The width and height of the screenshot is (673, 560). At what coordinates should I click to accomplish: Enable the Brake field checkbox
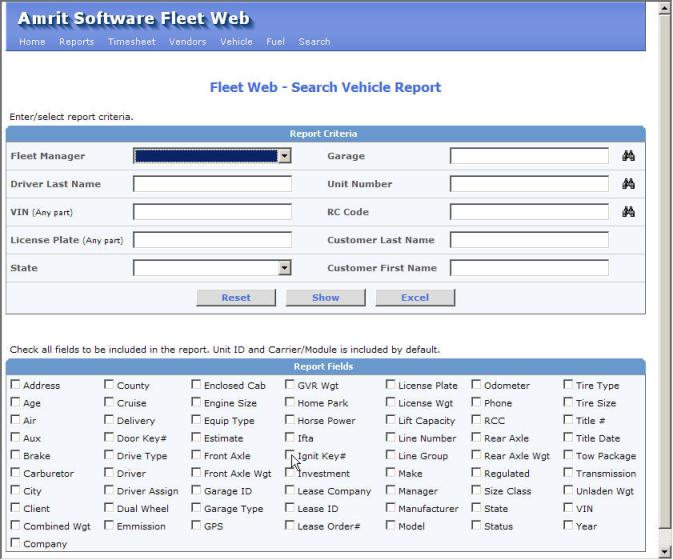15,455
